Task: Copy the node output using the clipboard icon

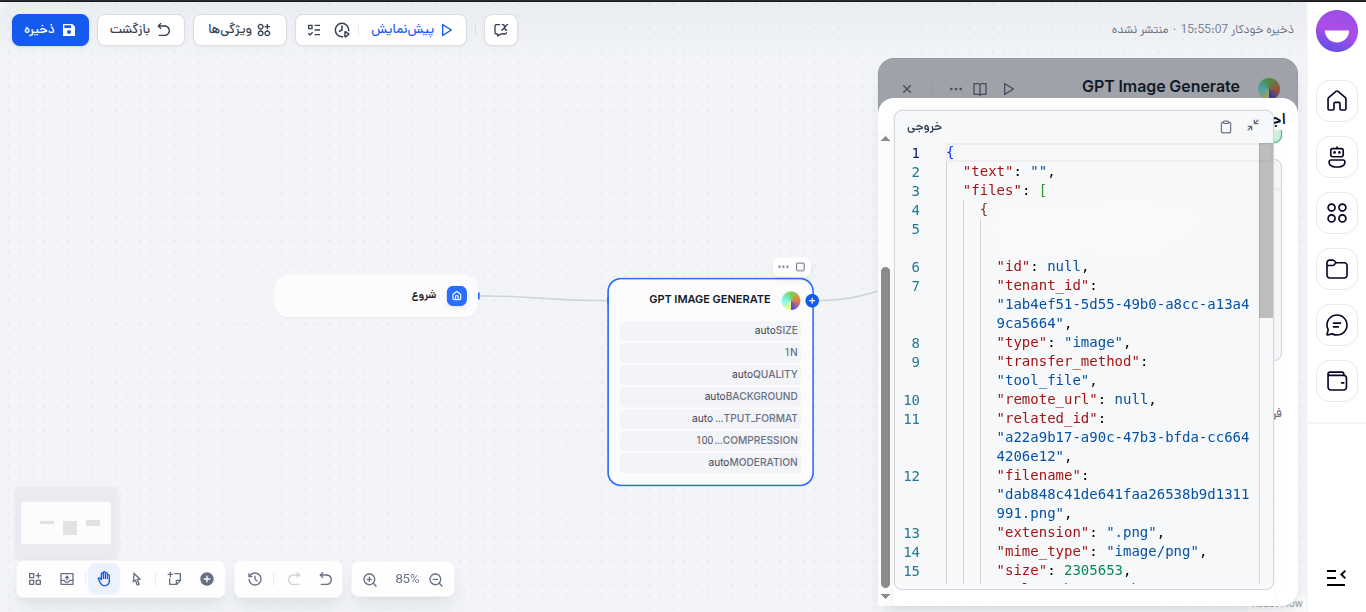Action: pyautogui.click(x=1226, y=126)
